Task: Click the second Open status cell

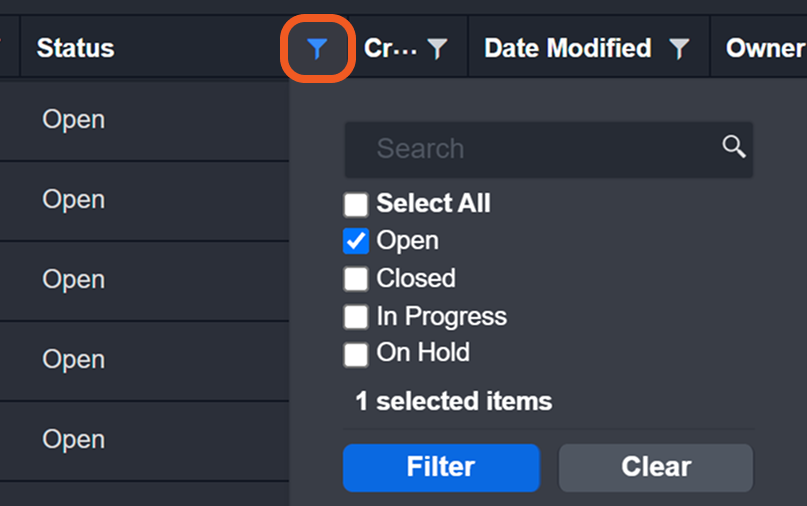Action: (73, 199)
